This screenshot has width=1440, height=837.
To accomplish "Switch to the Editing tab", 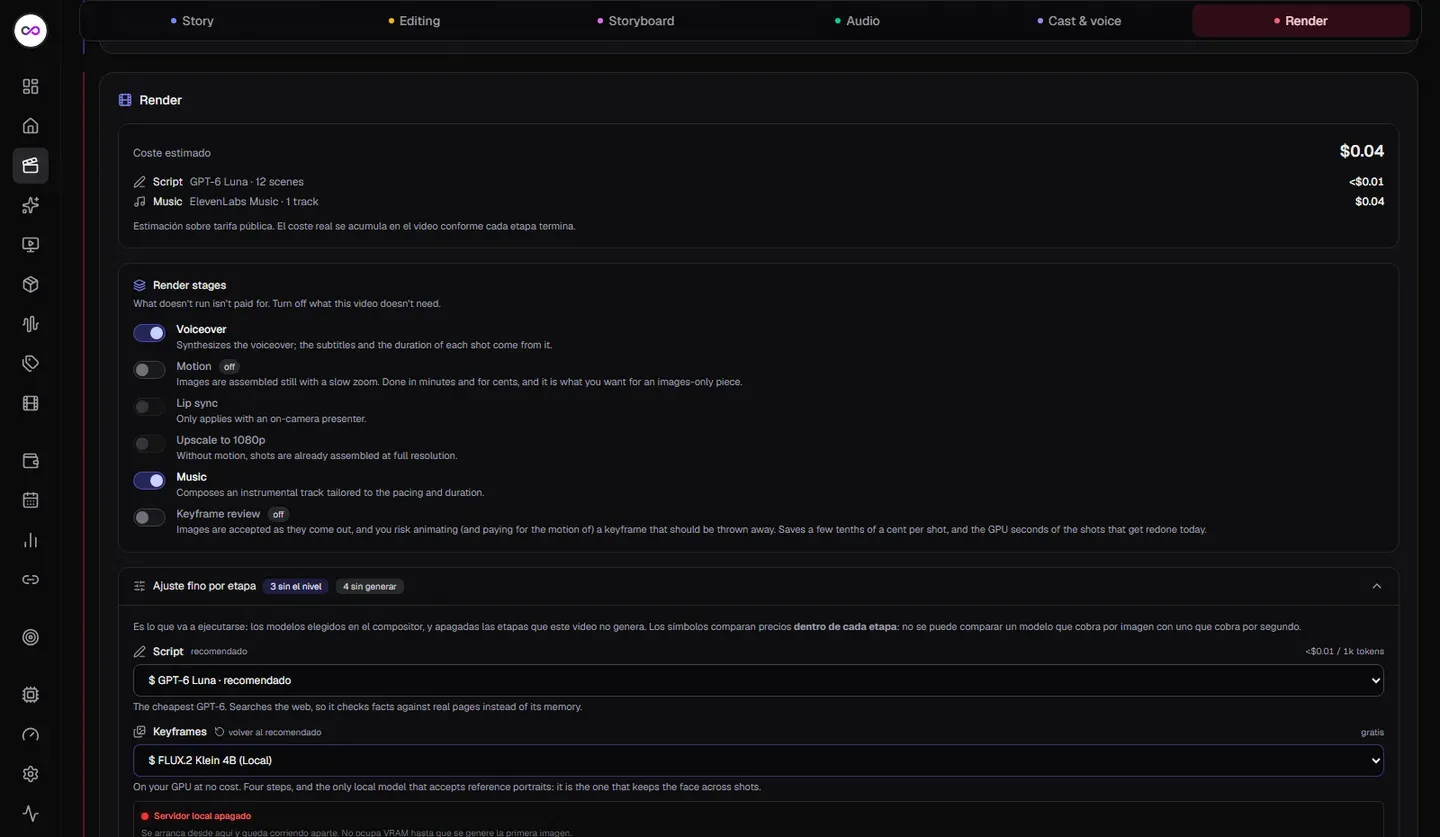I will [x=413, y=21].
